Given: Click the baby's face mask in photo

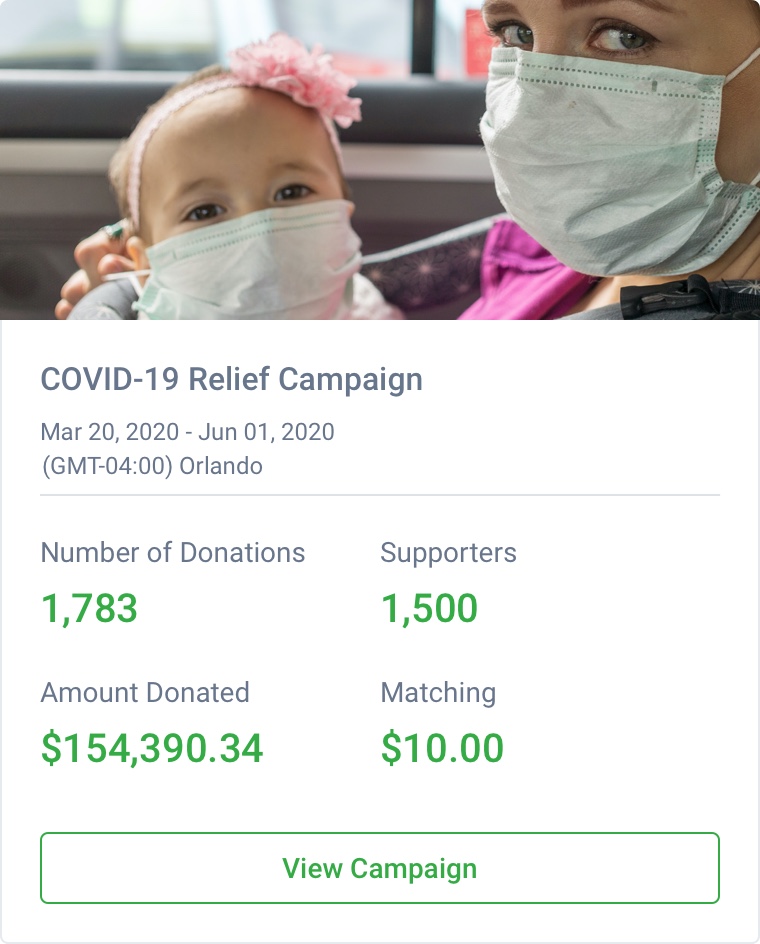Looking at the screenshot, I should coord(255,262).
